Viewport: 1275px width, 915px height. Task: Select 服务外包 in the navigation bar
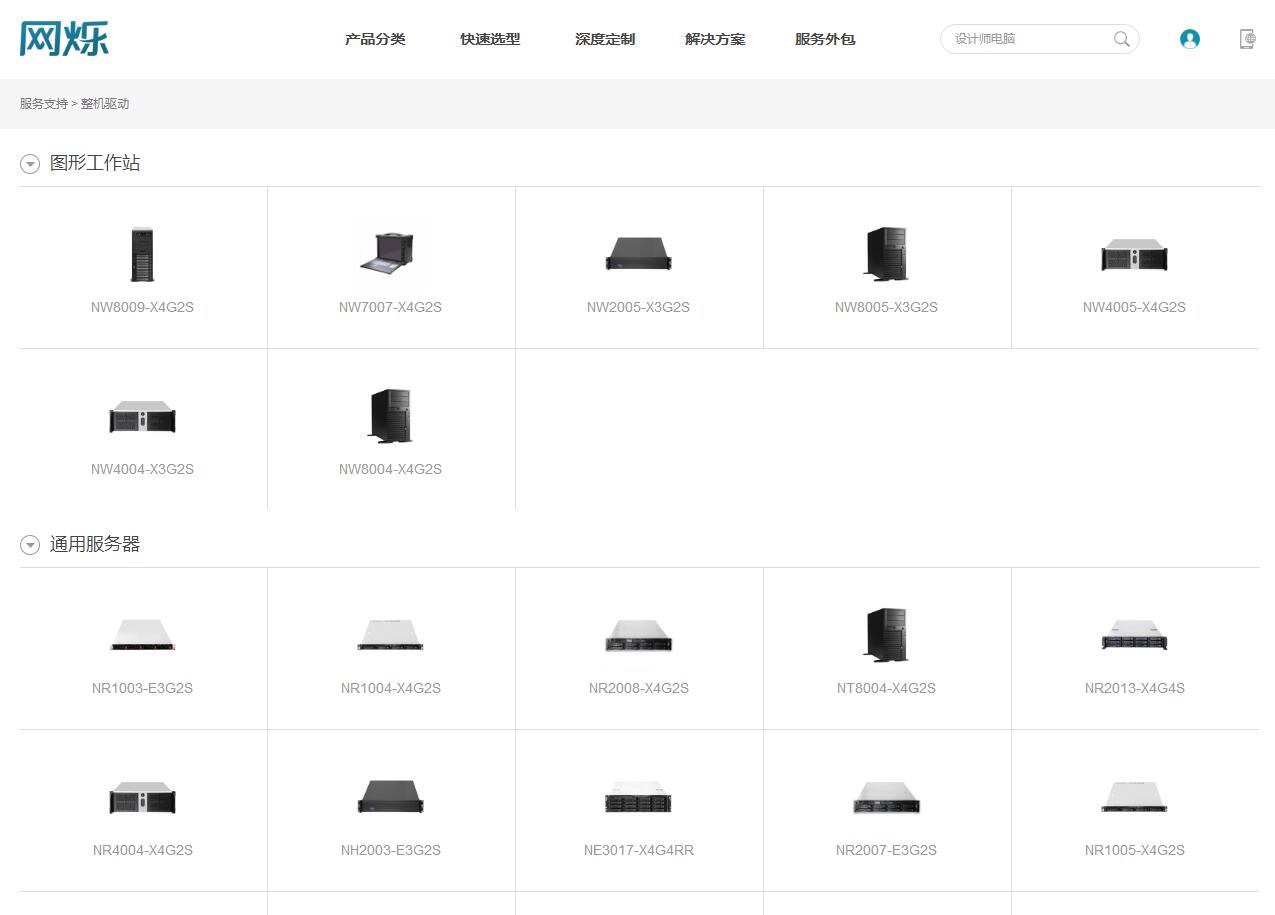point(825,39)
